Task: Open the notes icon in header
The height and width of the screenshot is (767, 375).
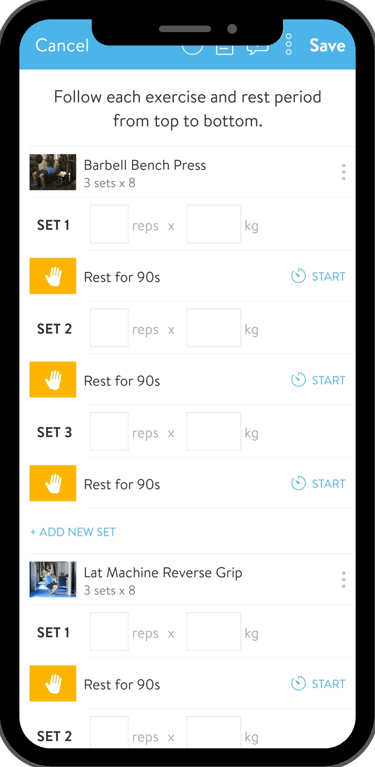Action: coord(224,48)
